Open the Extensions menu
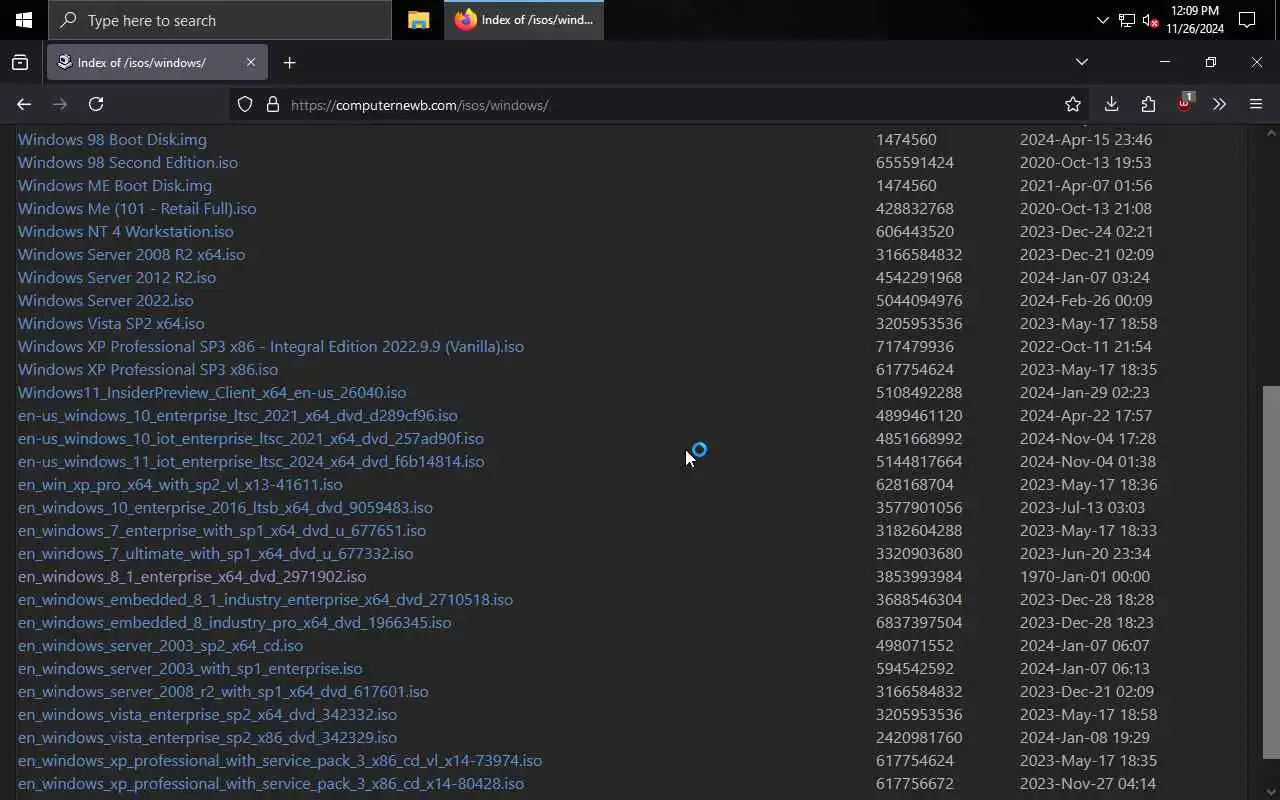The width and height of the screenshot is (1280, 800). [1148, 104]
